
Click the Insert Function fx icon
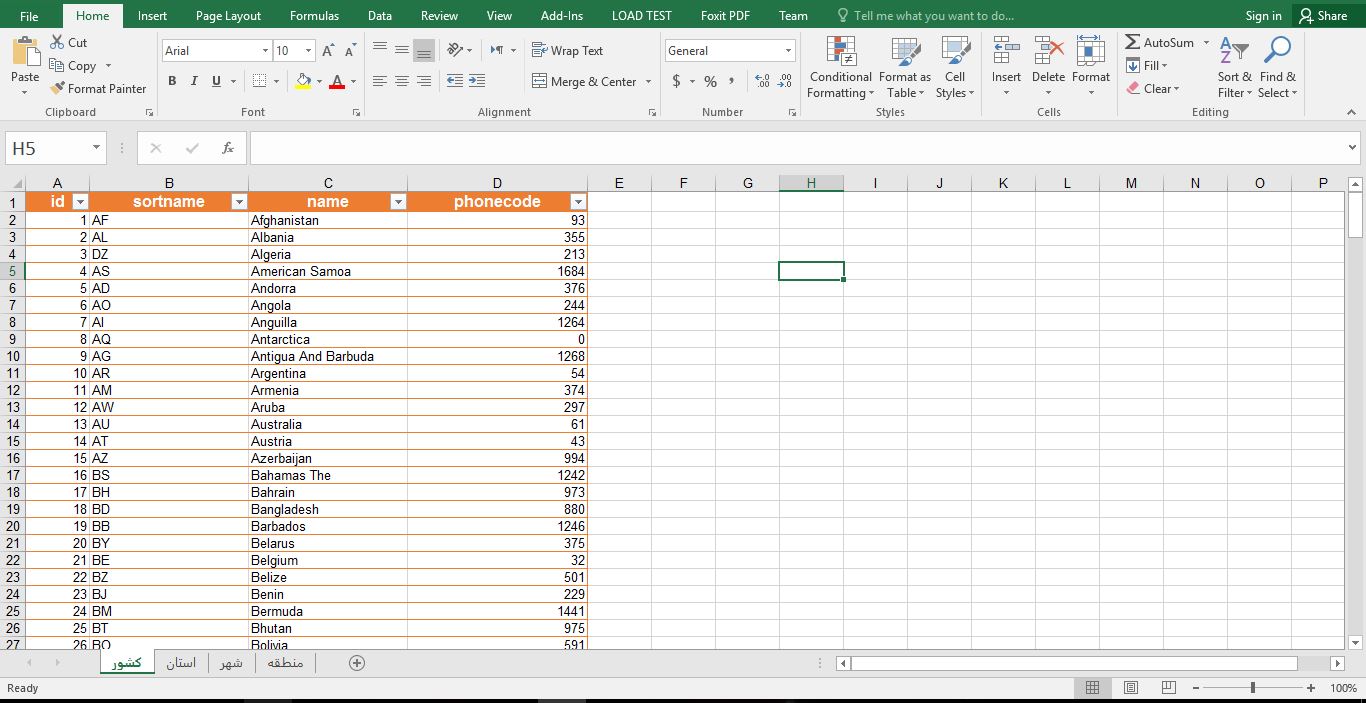point(228,148)
